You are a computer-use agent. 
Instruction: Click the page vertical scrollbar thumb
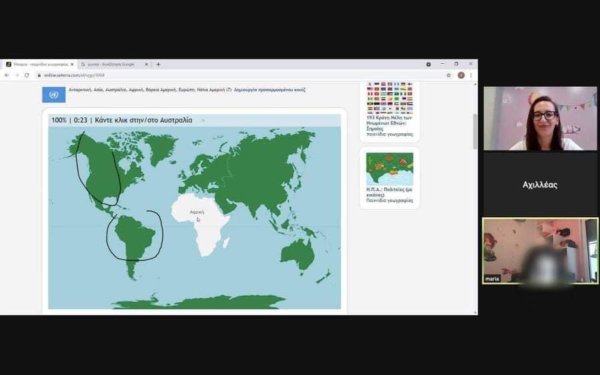point(475,131)
